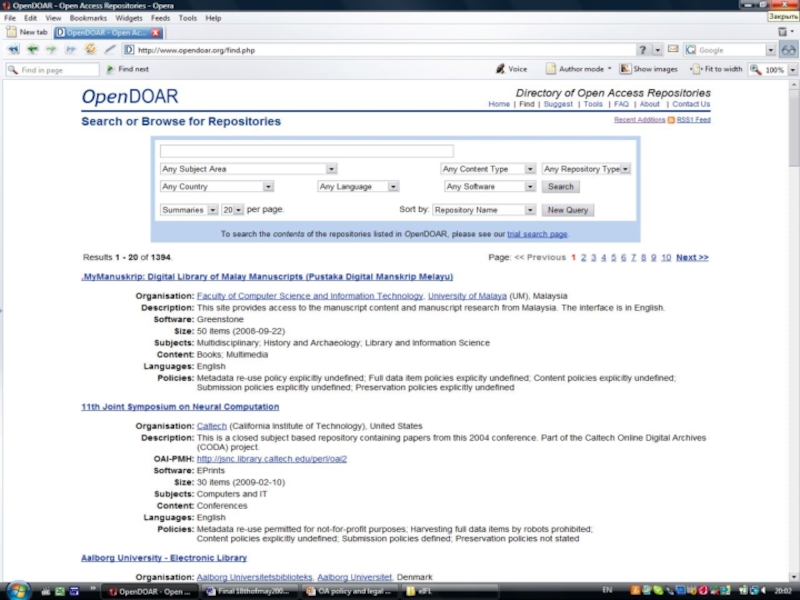Click the Google search engine icon
The image size is (800, 600).
pyautogui.click(x=691, y=49)
